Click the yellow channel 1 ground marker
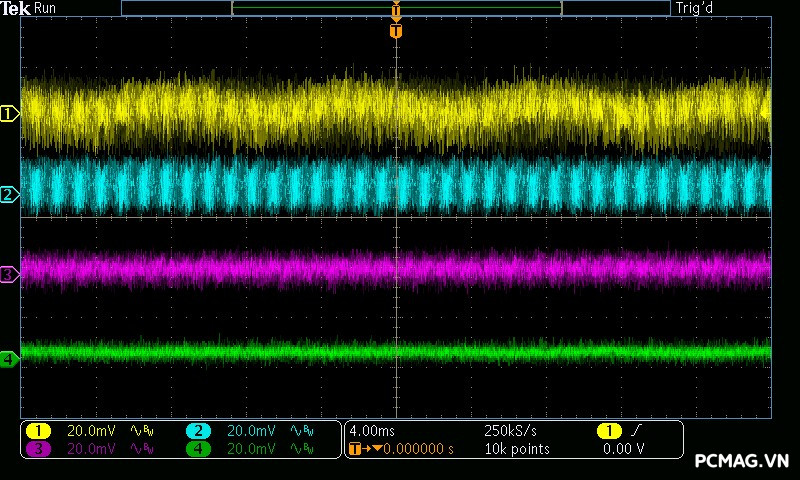 tap(9, 114)
